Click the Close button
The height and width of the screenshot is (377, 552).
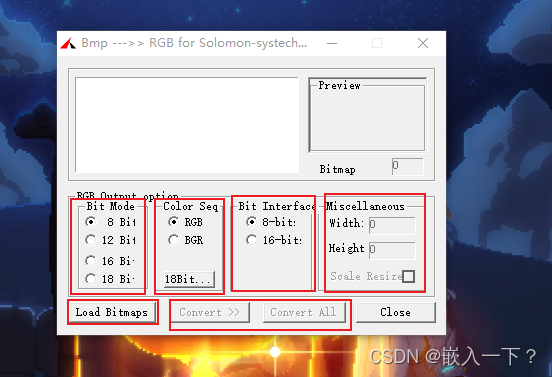point(396,312)
